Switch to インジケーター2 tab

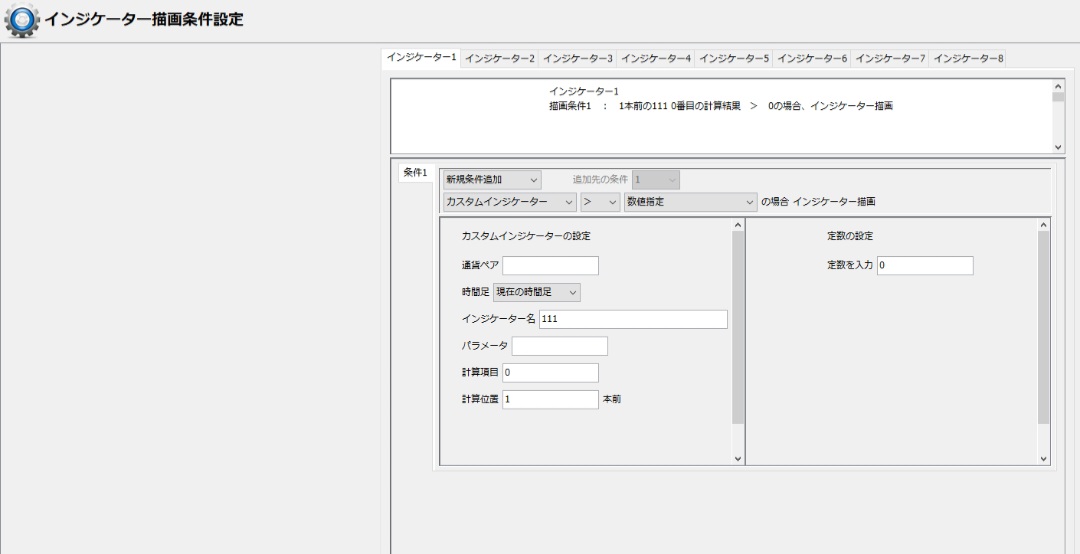[x=499, y=59]
